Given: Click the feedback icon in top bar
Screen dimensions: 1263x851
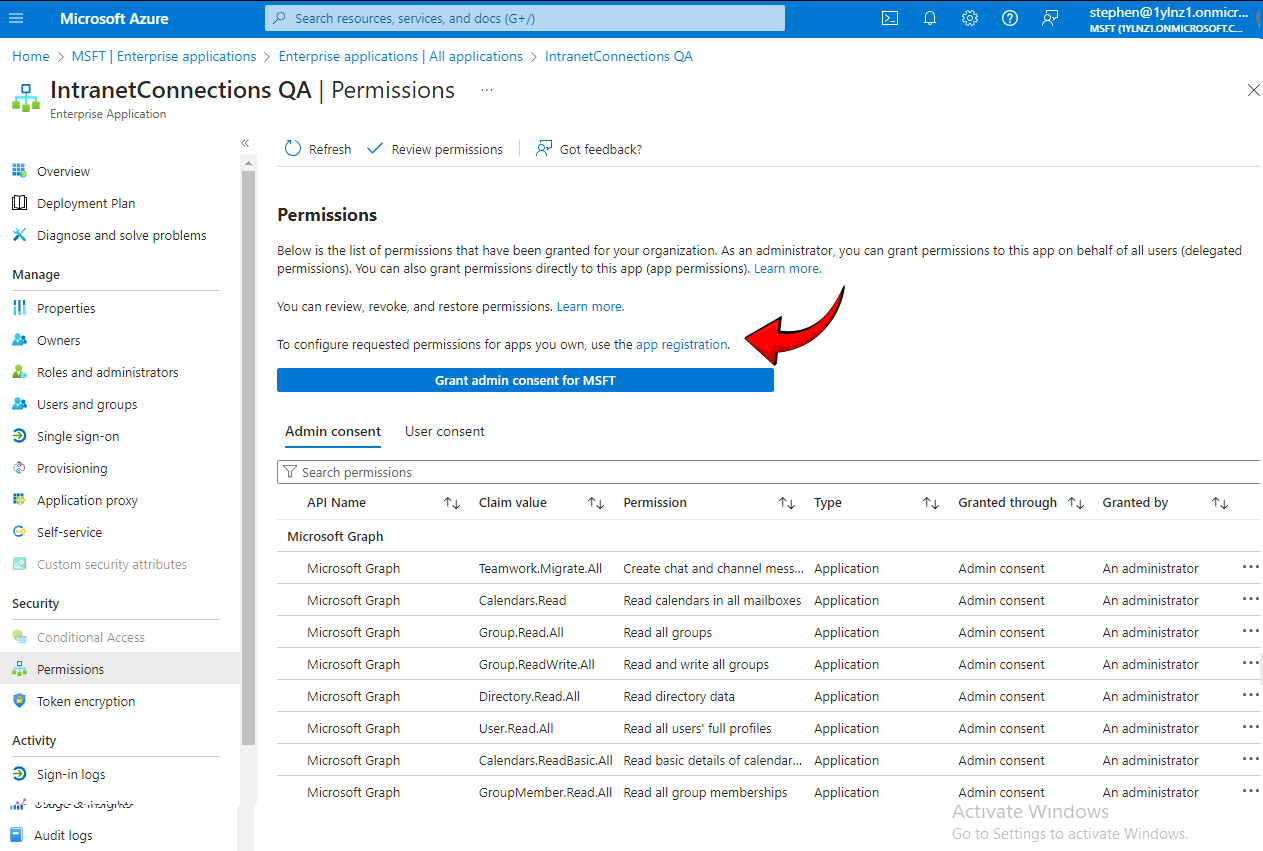Looking at the screenshot, I should click(1050, 18).
